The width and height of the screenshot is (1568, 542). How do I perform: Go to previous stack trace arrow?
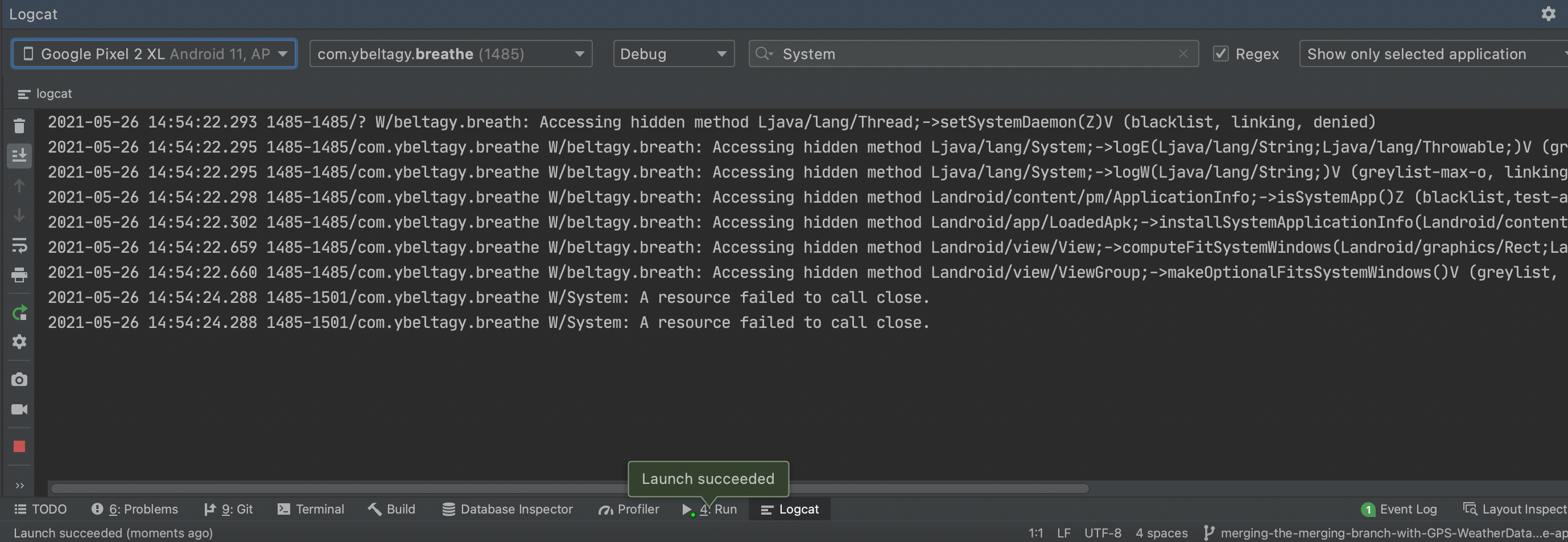tap(19, 185)
